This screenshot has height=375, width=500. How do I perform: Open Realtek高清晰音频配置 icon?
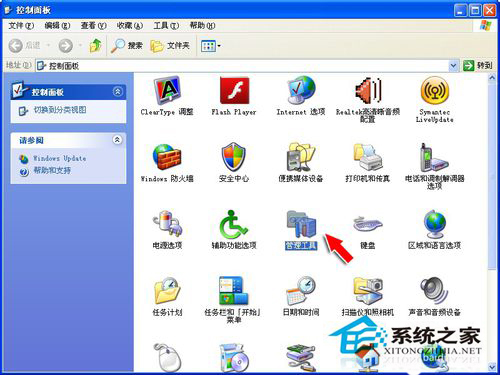pyautogui.click(x=368, y=90)
